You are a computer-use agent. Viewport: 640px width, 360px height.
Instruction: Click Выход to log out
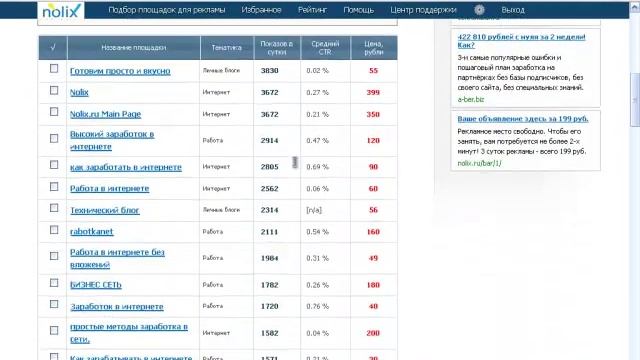[513, 10]
